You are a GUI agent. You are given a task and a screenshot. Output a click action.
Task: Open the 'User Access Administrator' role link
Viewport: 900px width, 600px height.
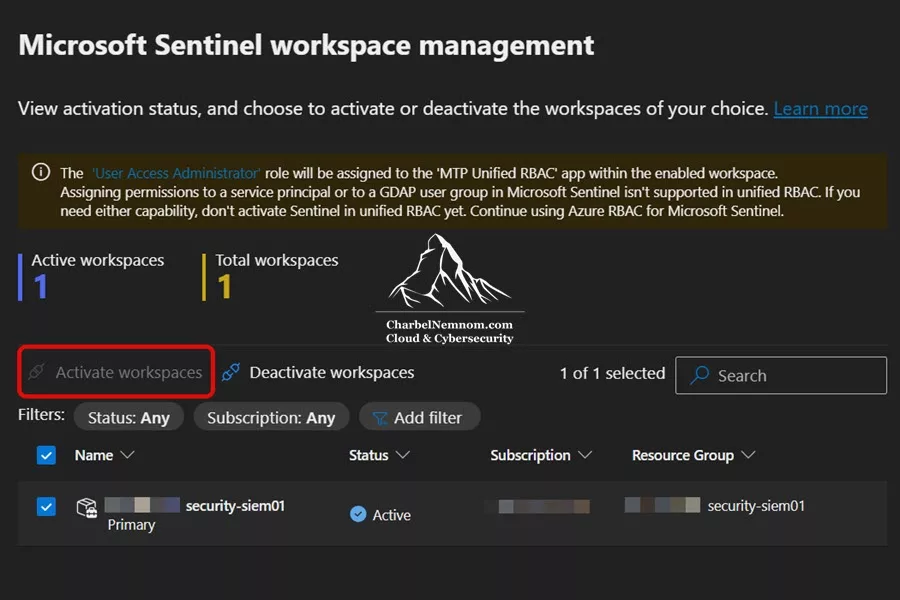(176, 173)
